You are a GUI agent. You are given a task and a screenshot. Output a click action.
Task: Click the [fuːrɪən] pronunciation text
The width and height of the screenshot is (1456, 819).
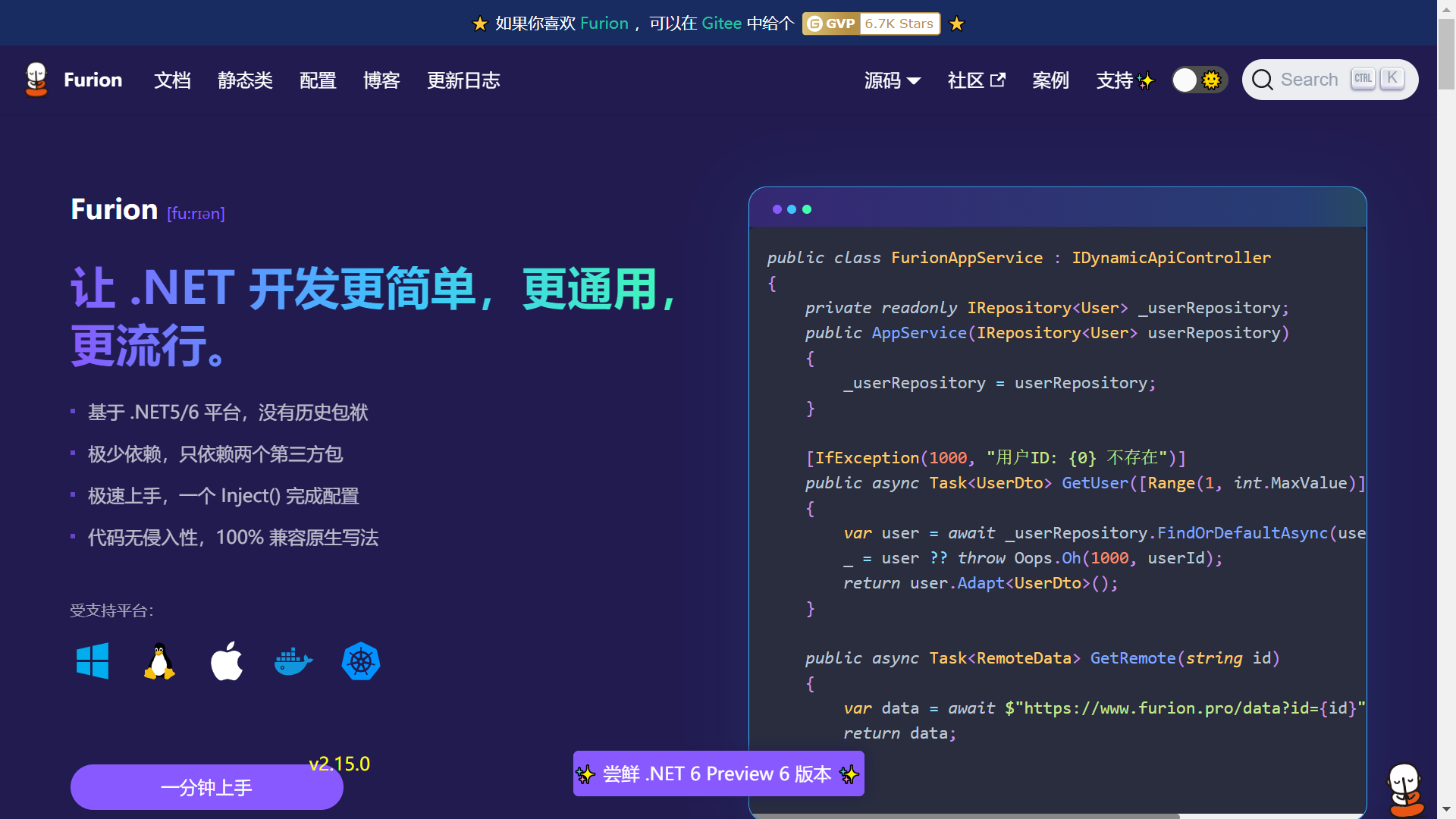[196, 214]
